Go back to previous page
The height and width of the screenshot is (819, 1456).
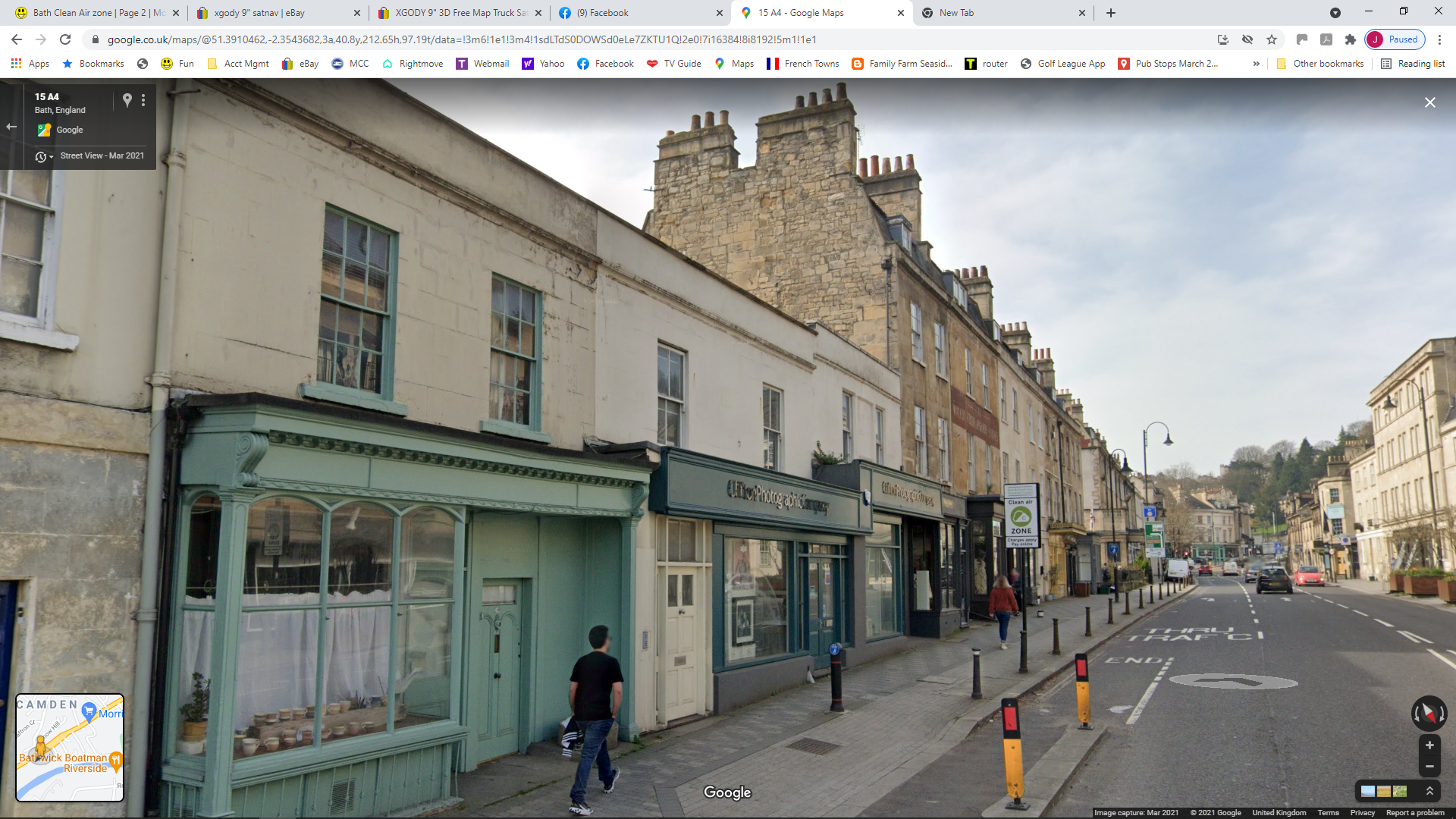[x=17, y=39]
